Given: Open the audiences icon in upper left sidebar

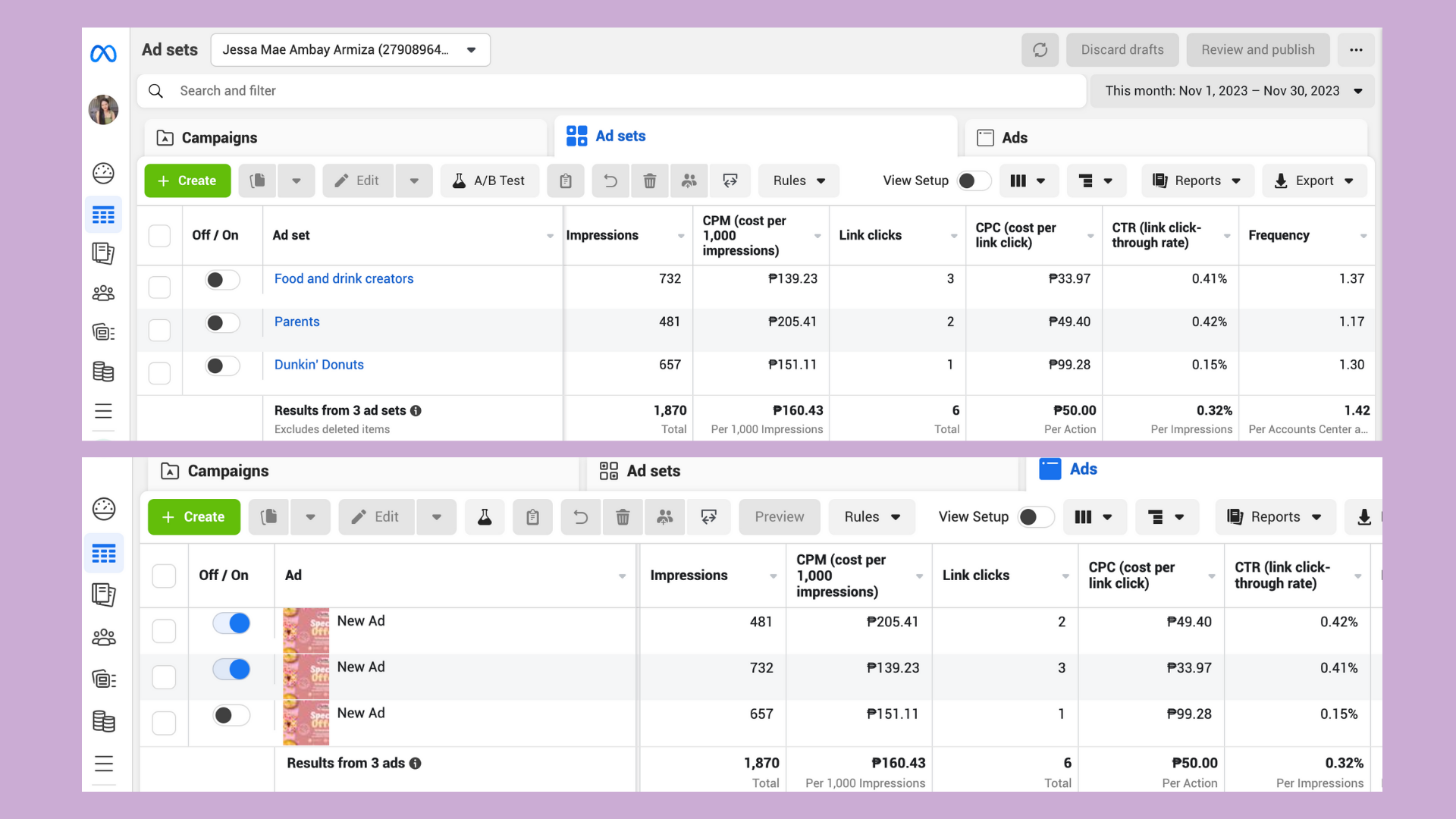Looking at the screenshot, I should pos(104,293).
